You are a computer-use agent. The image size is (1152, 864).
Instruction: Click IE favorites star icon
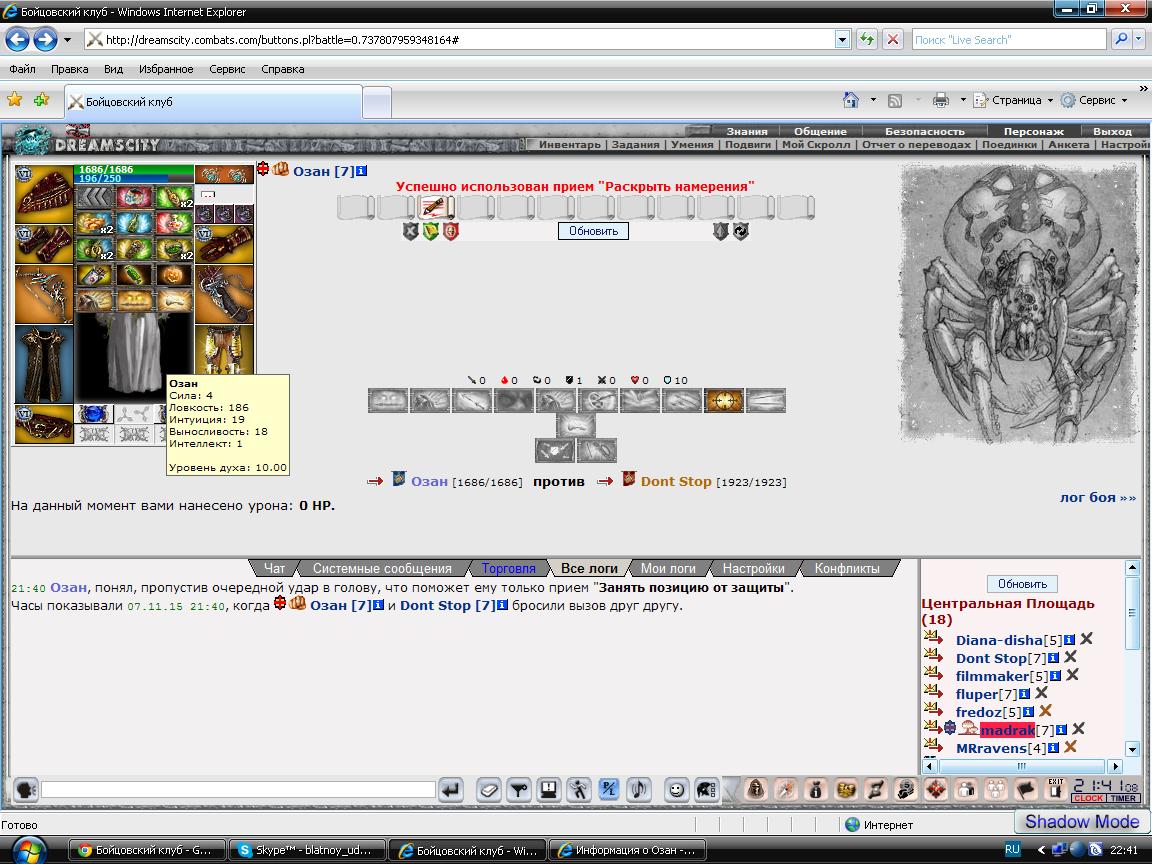(x=14, y=100)
